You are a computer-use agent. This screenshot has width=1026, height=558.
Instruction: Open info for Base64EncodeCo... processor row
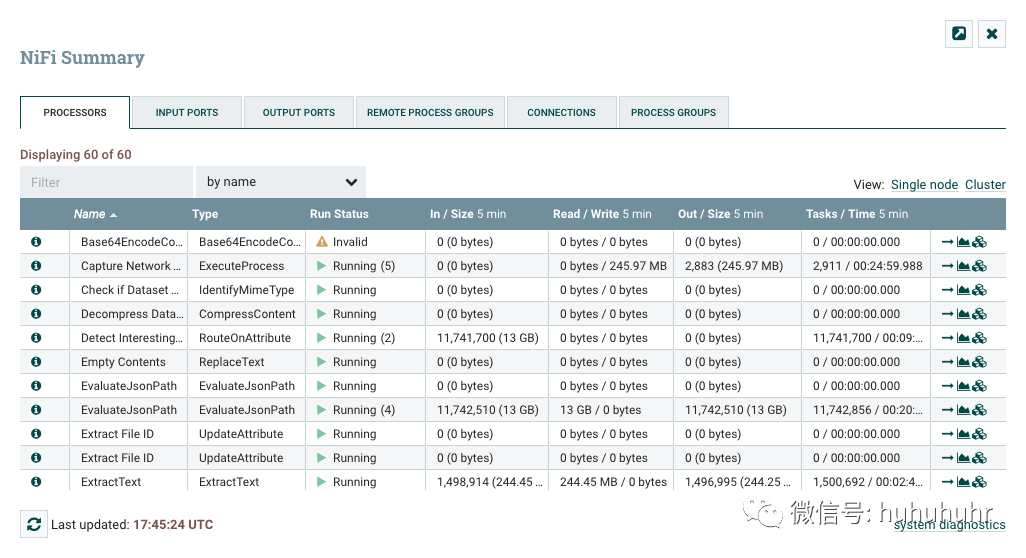point(36,241)
